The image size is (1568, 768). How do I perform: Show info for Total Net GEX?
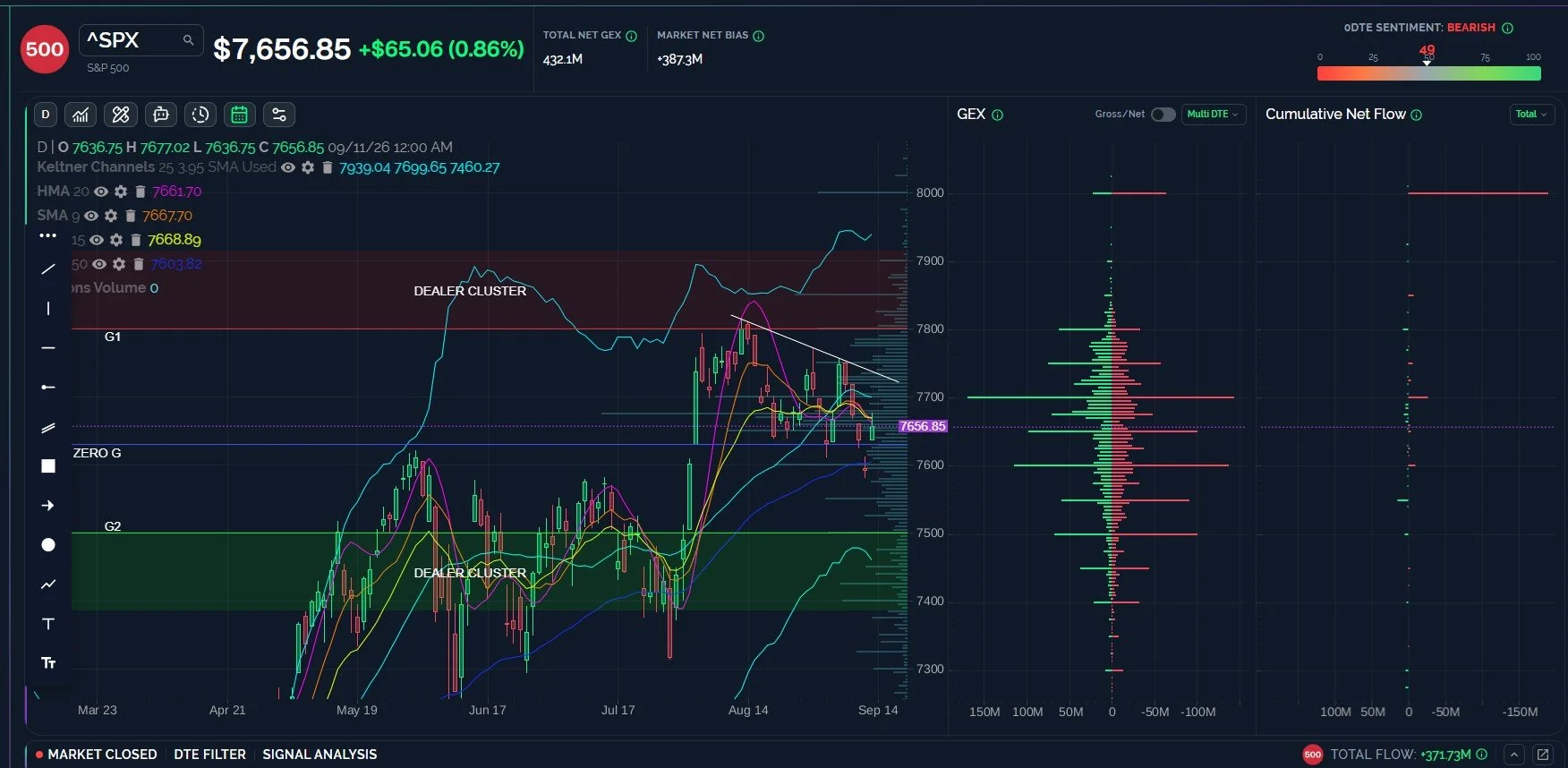[x=631, y=36]
